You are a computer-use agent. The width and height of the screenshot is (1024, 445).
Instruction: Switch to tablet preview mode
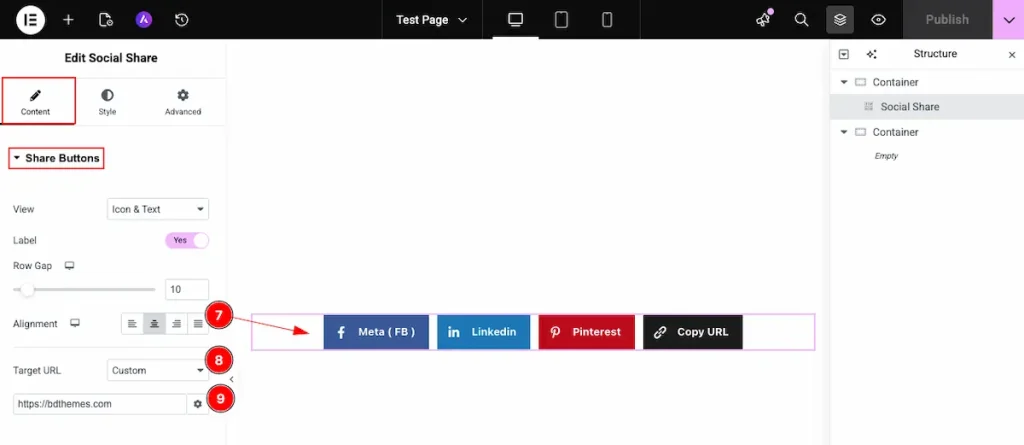[x=561, y=20]
